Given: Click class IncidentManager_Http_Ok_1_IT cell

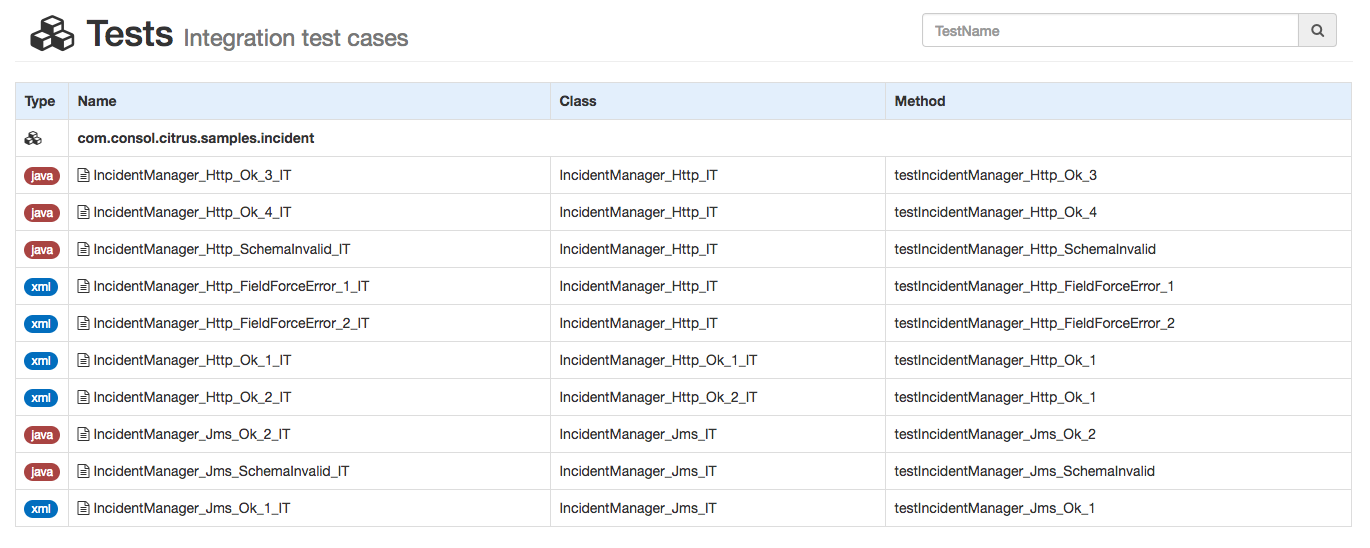Looking at the screenshot, I should pos(658,361).
